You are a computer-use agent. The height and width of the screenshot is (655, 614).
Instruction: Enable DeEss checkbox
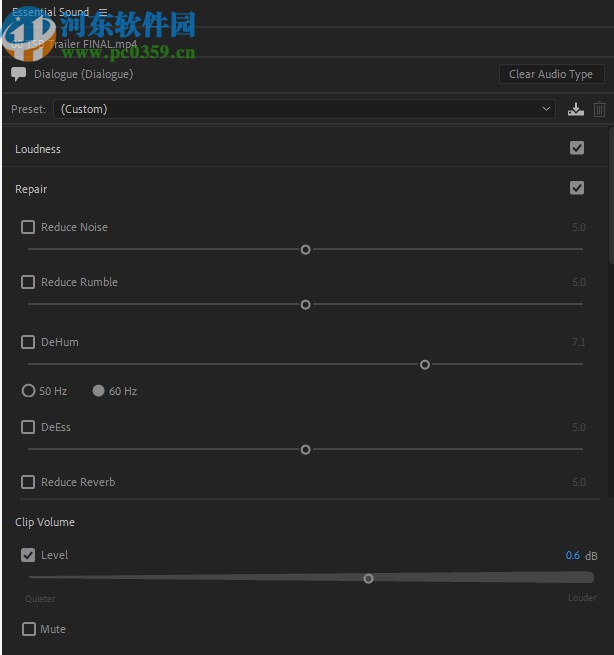pyautogui.click(x=28, y=427)
